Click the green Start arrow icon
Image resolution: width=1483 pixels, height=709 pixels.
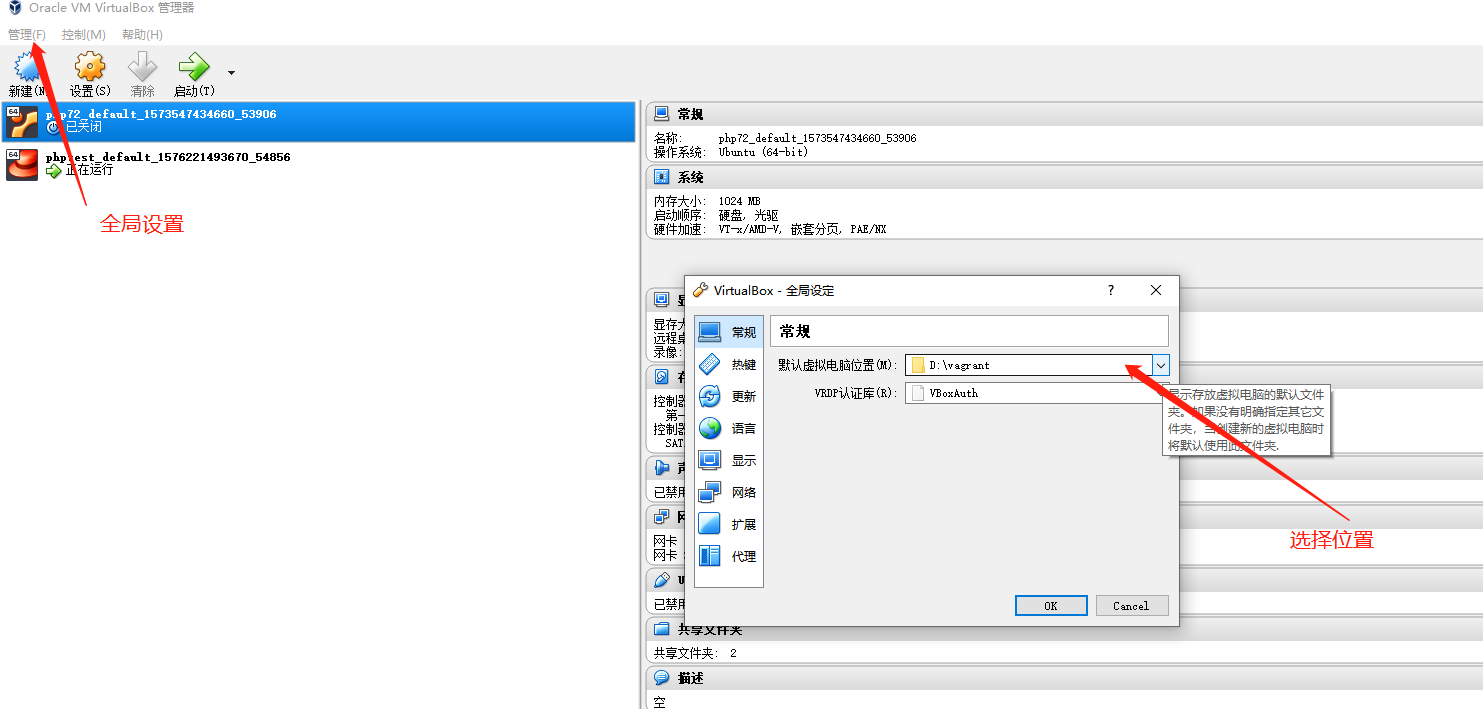point(193,68)
